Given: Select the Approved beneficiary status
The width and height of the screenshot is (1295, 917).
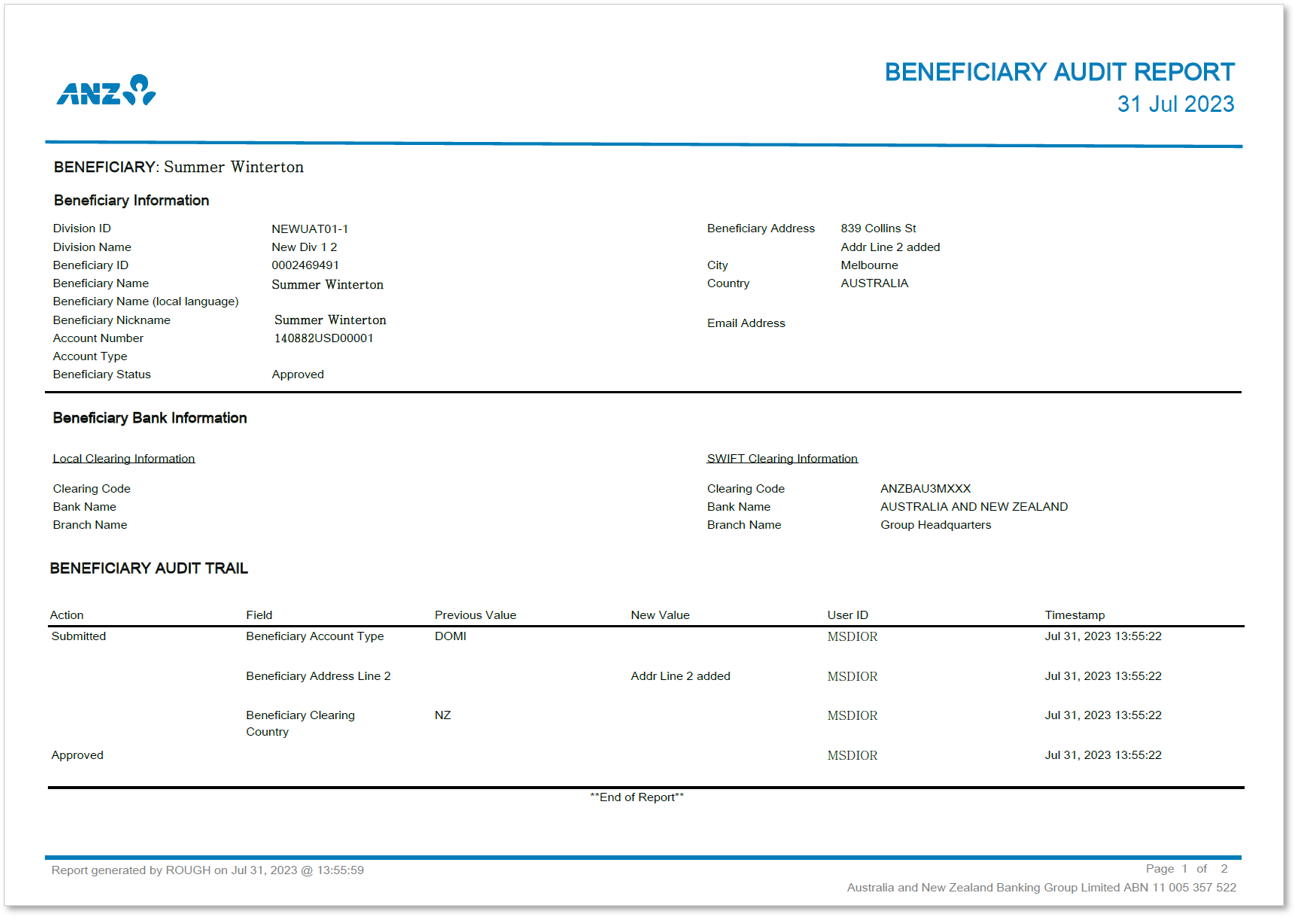Looking at the screenshot, I should tap(297, 374).
